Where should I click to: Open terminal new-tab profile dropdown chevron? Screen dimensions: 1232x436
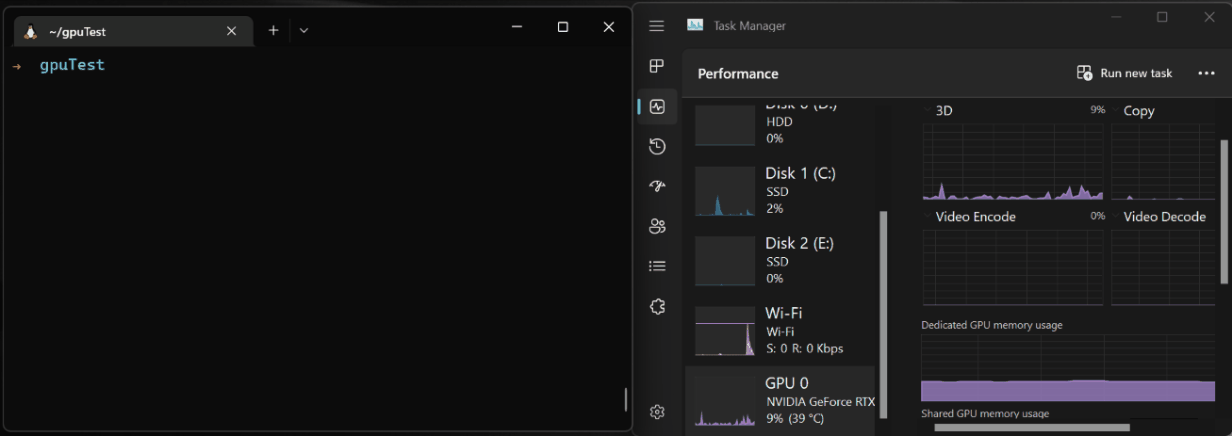pos(304,31)
